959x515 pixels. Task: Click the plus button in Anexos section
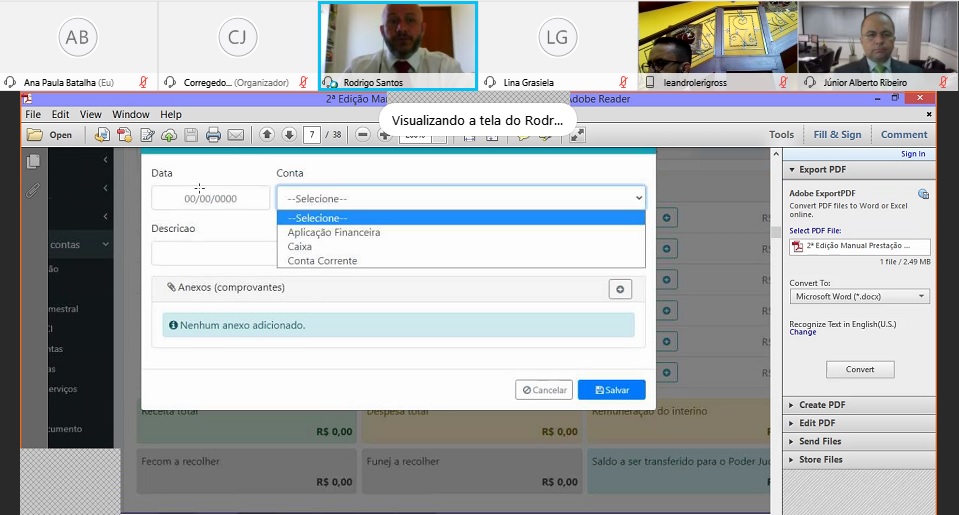tap(620, 289)
